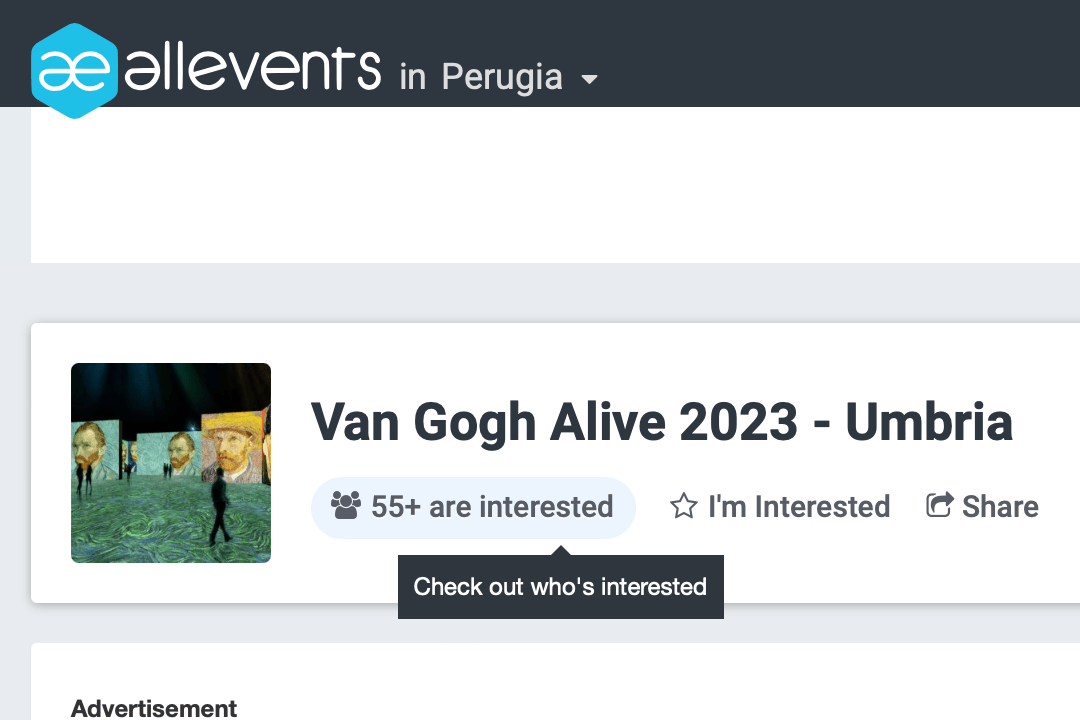This screenshot has width=1080, height=720.
Task: Click the allevents hexagon logo icon
Action: [75, 70]
